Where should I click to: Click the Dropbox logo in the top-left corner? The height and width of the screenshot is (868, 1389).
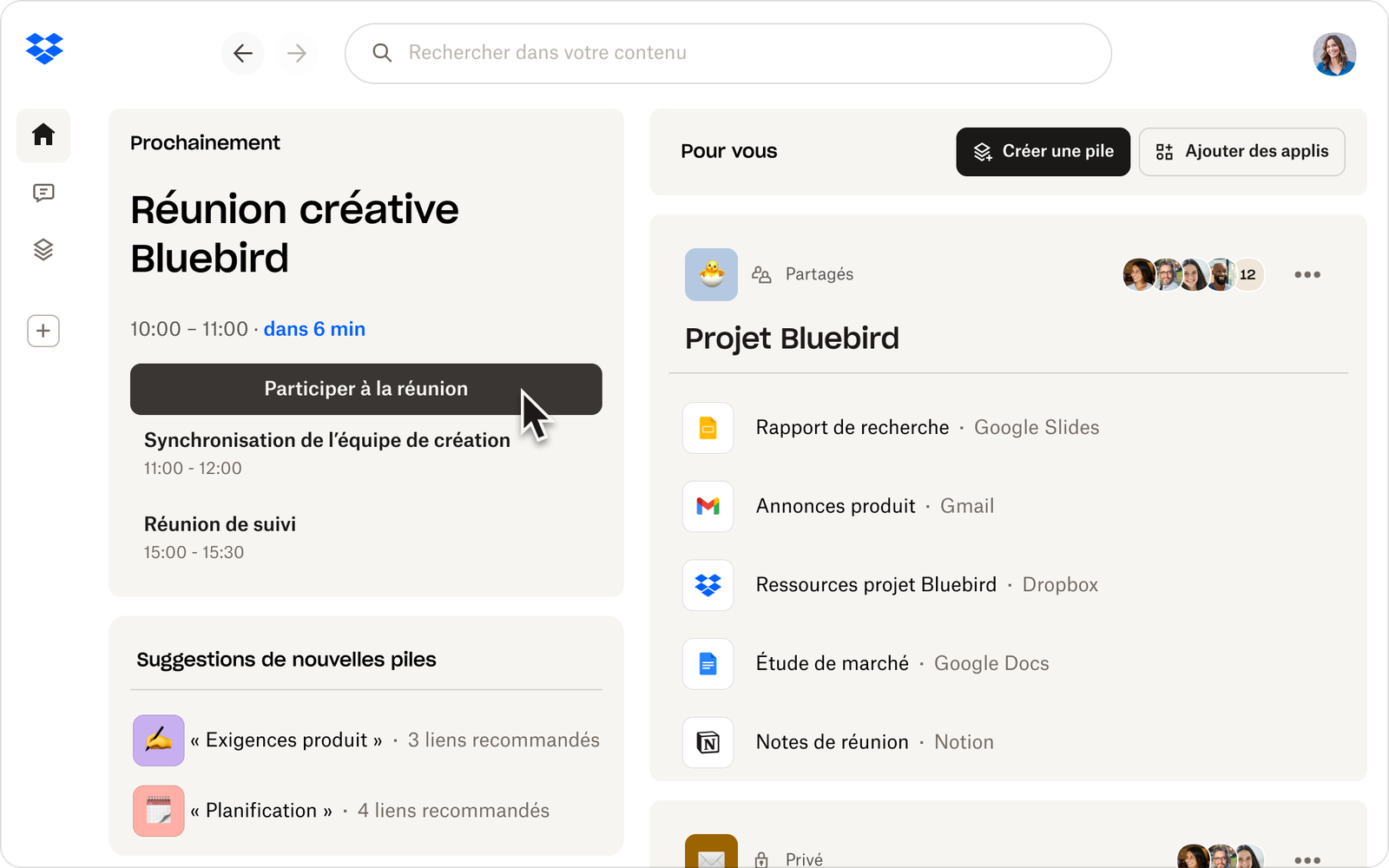[43, 49]
